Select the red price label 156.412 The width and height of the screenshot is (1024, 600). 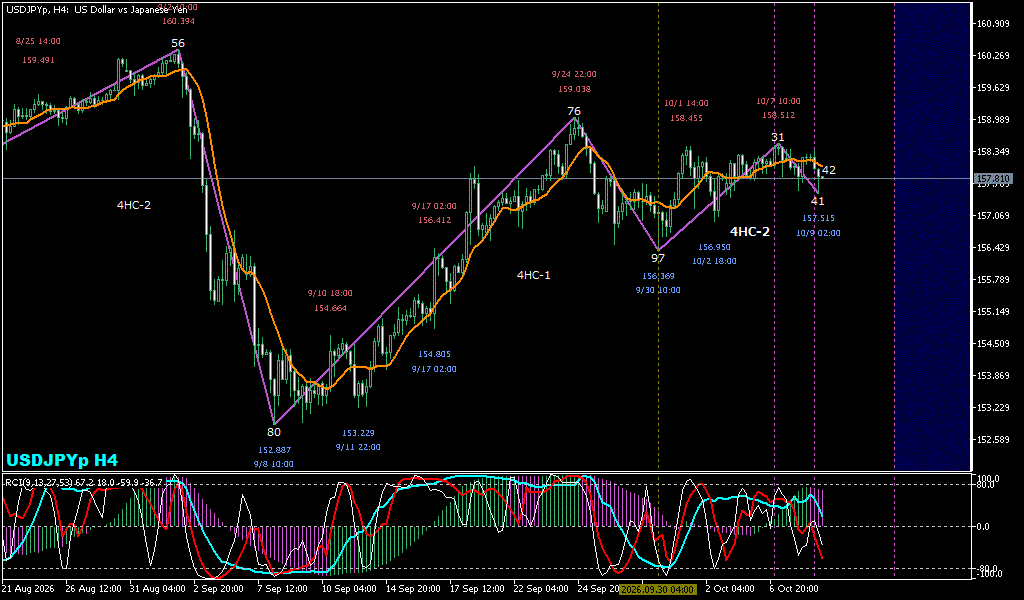tap(435, 221)
